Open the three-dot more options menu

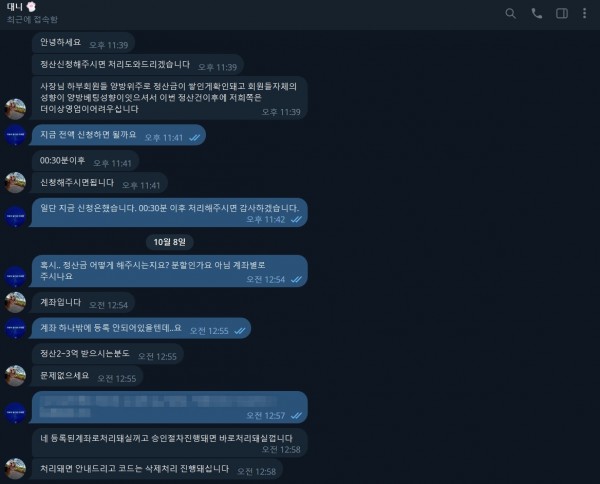pyautogui.click(x=584, y=13)
